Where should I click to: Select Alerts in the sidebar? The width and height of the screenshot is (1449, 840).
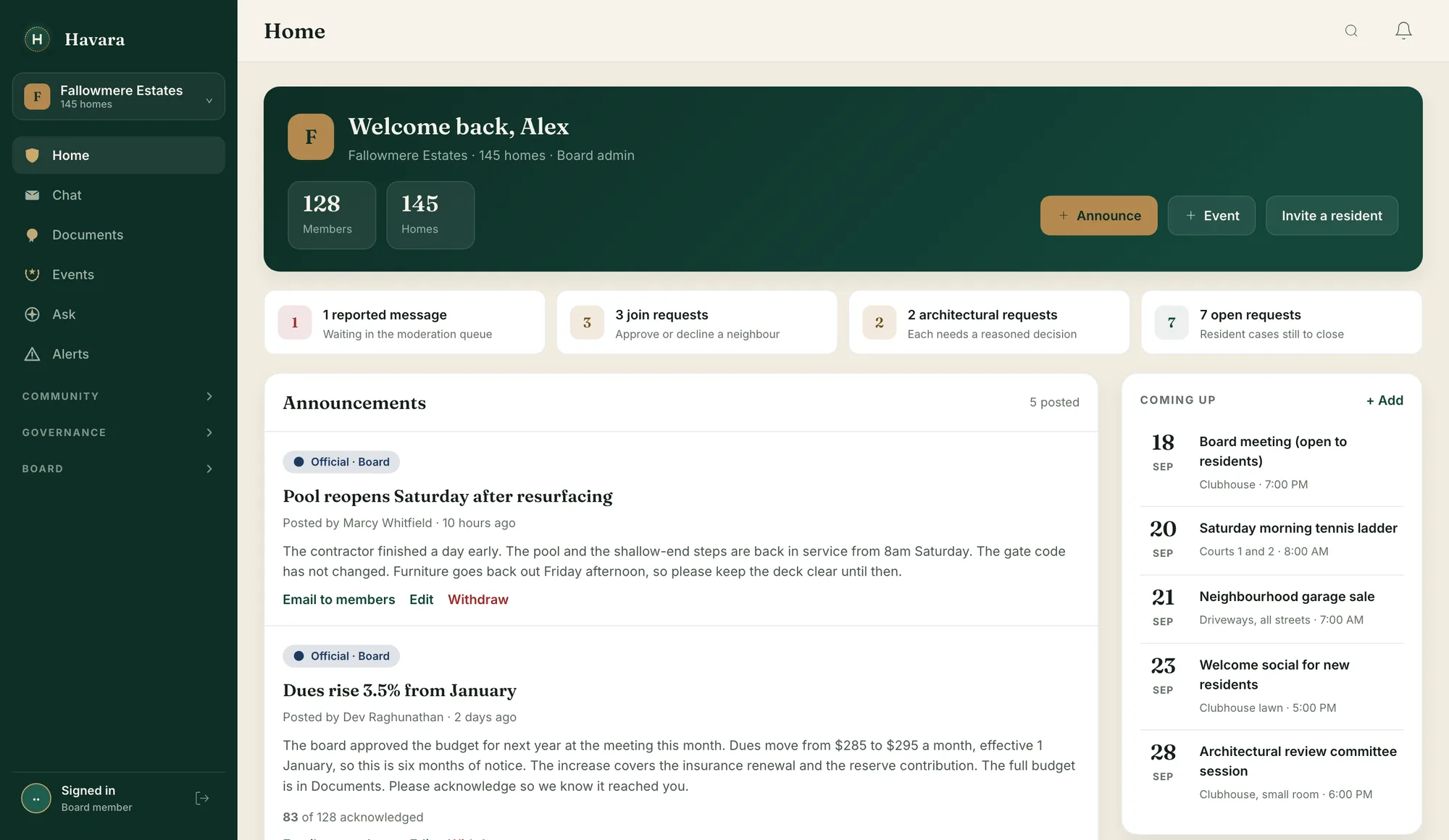click(x=119, y=354)
